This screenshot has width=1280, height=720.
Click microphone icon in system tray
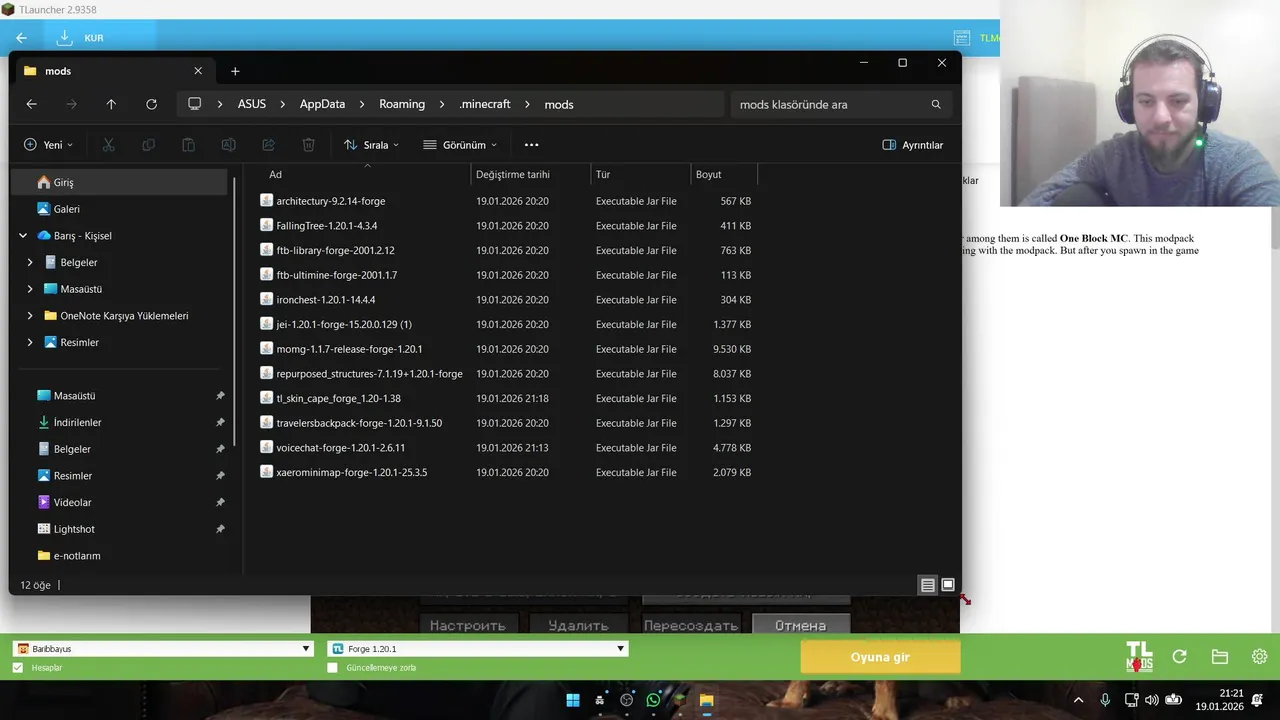click(x=1105, y=700)
